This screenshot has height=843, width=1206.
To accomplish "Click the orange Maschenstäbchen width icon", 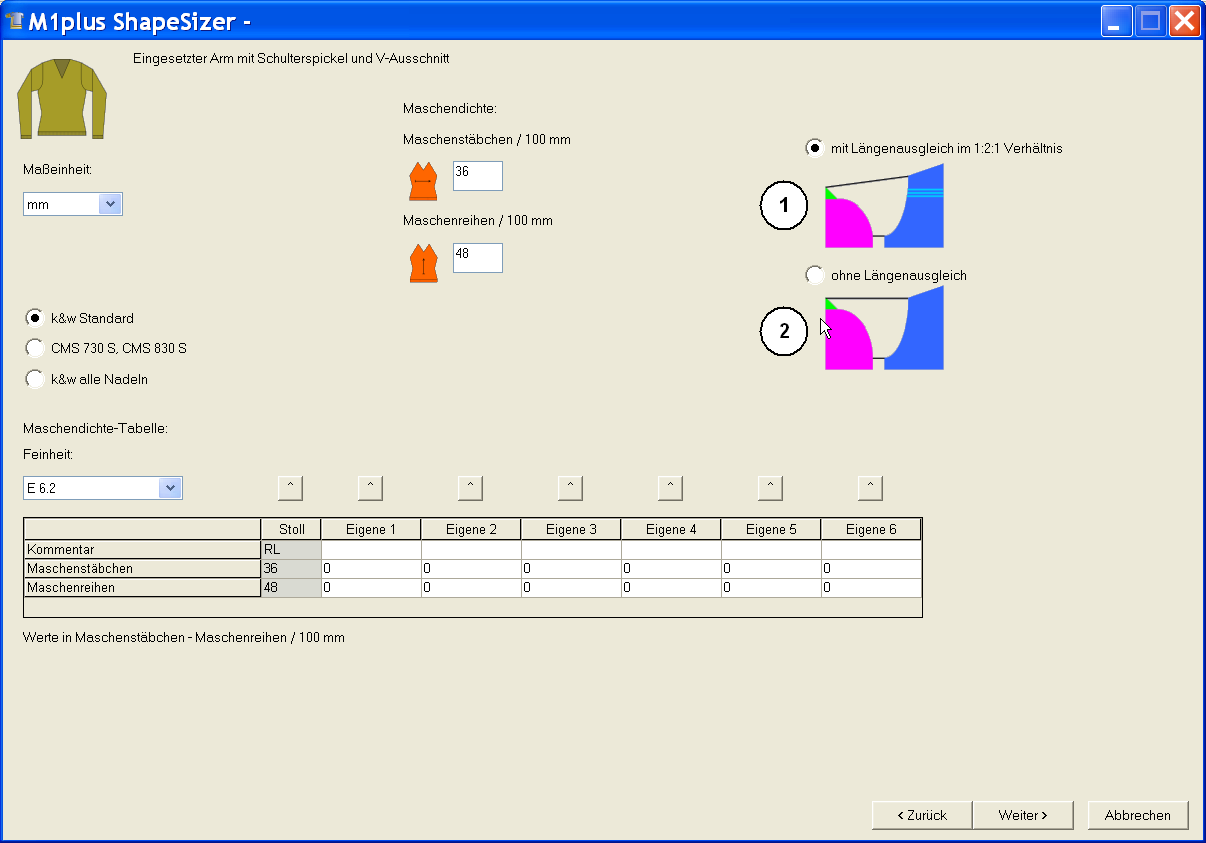I will point(423,181).
